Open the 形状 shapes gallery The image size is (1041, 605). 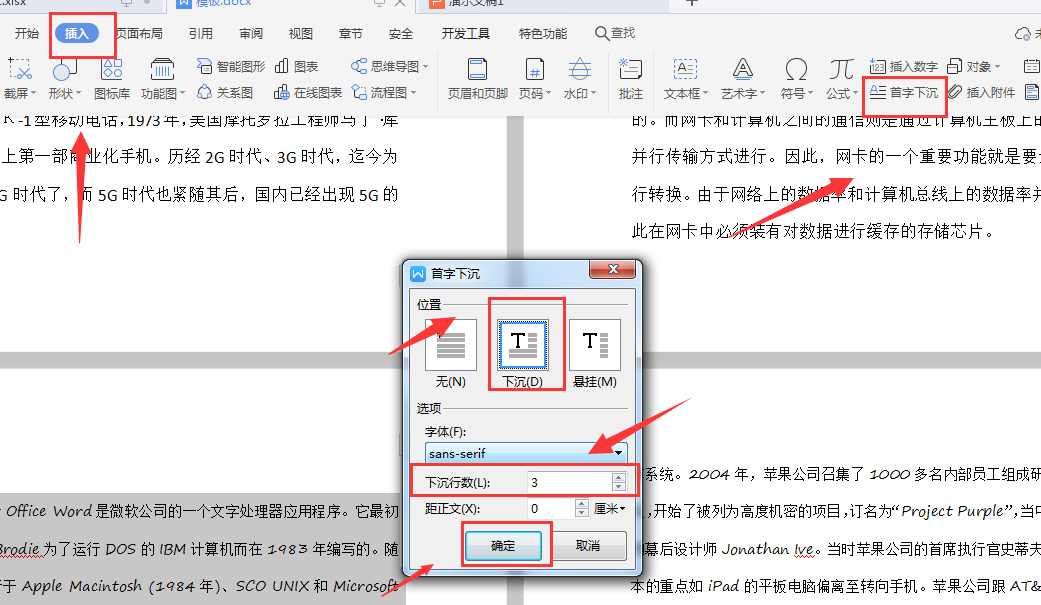click(64, 78)
